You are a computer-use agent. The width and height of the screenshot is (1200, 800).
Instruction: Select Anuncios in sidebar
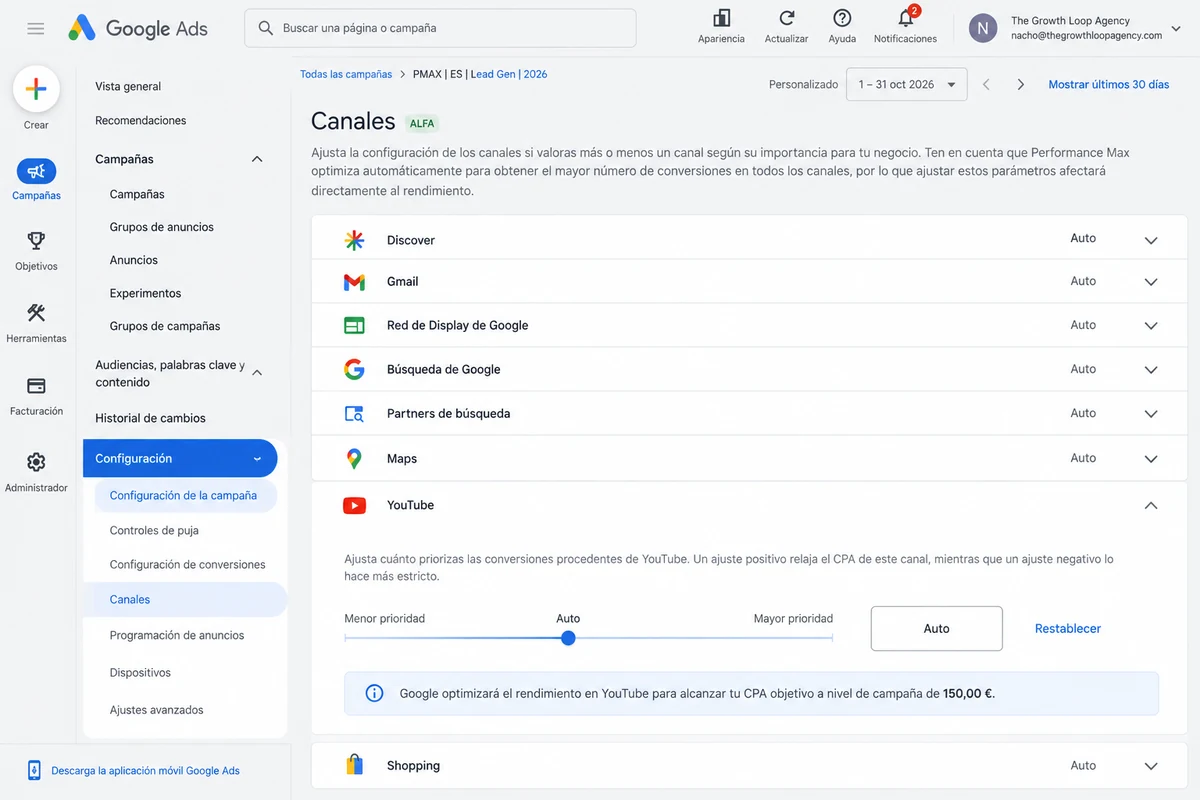[x=134, y=260]
